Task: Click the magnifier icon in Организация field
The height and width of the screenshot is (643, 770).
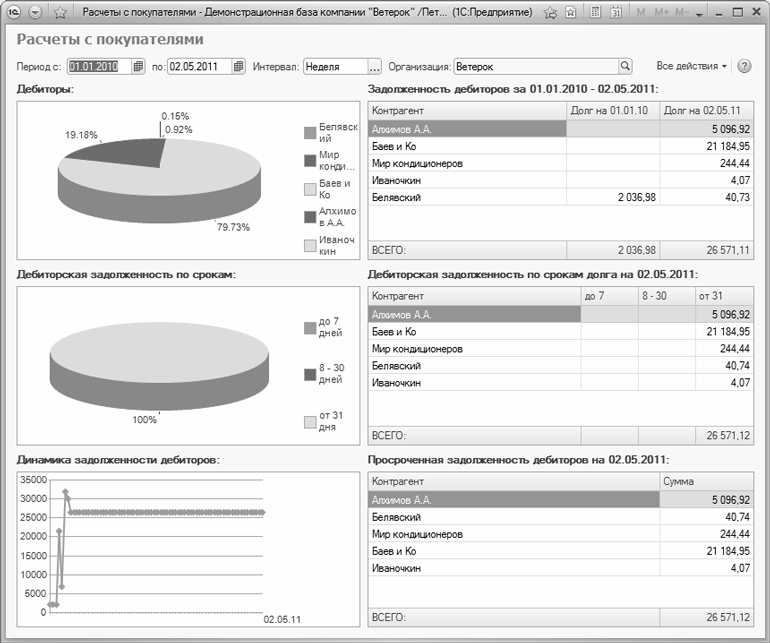Action: 625,66
